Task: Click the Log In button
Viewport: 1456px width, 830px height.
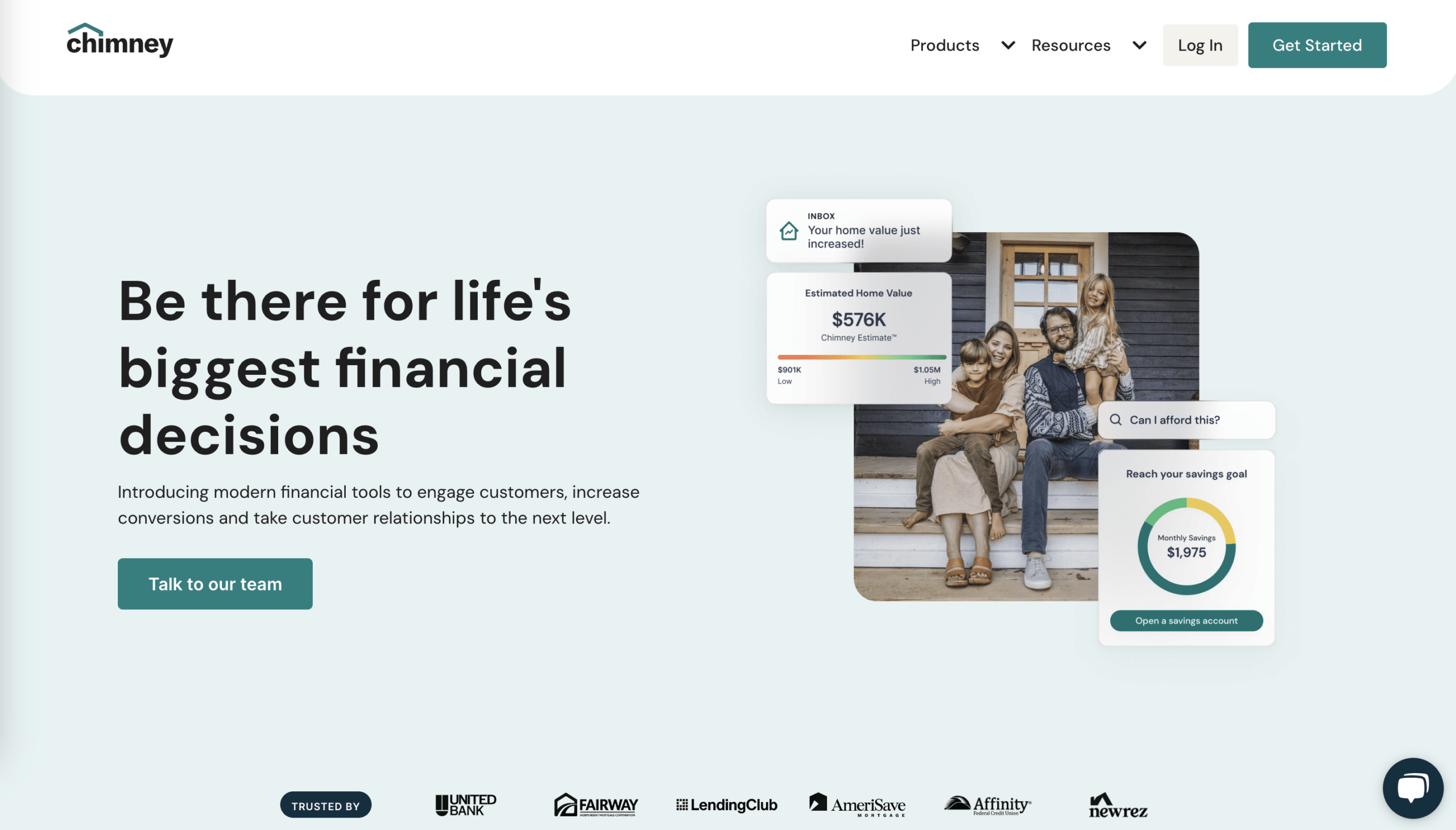Action: (1200, 44)
